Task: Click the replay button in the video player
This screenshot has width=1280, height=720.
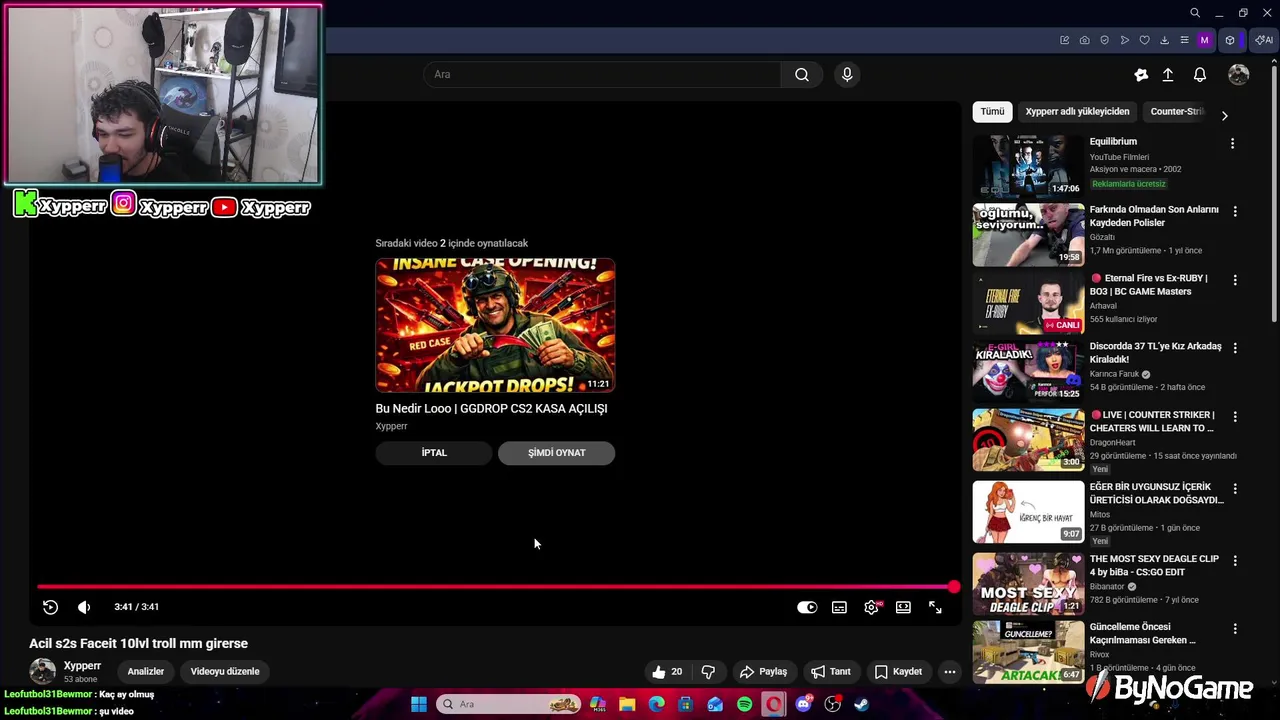Action: pyautogui.click(x=50, y=607)
